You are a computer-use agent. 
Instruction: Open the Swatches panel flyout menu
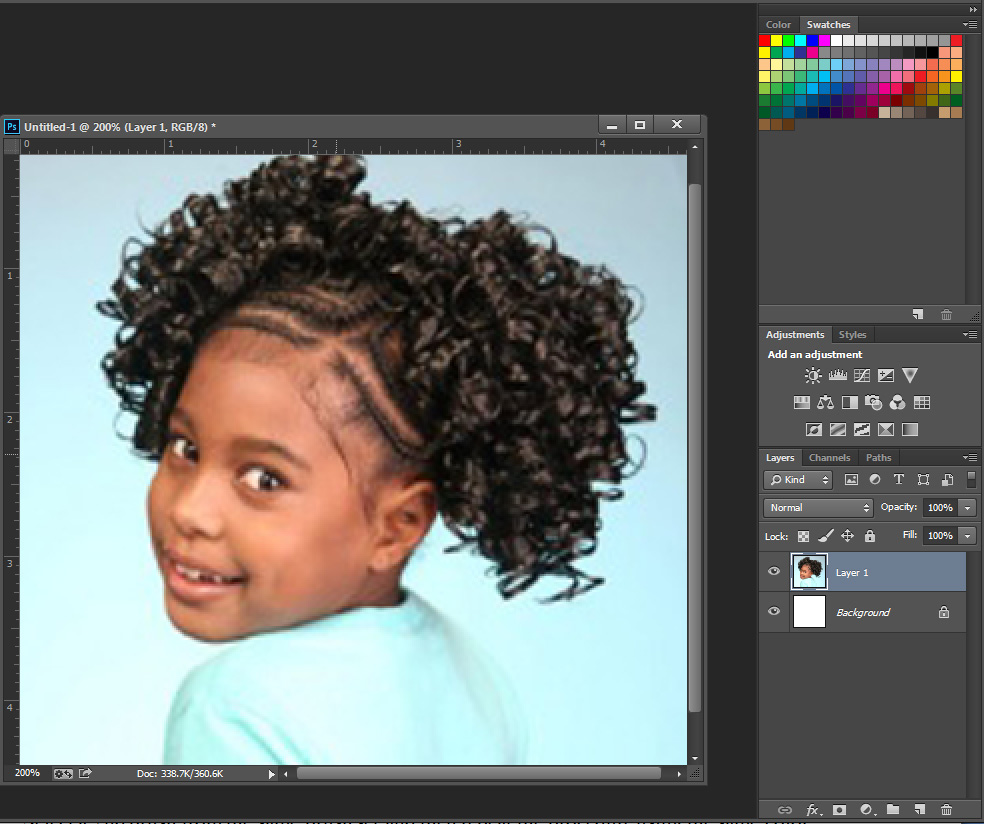tap(970, 24)
